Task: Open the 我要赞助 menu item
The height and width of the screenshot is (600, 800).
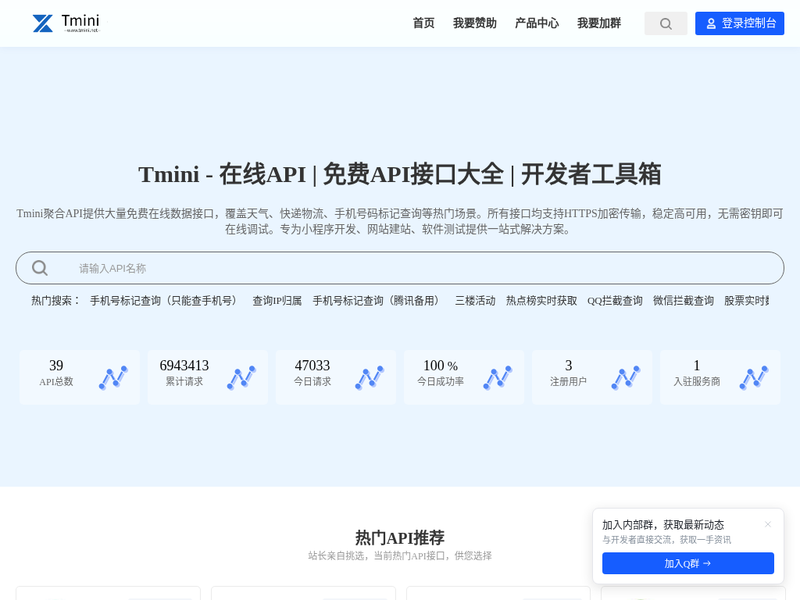Action: click(x=474, y=23)
